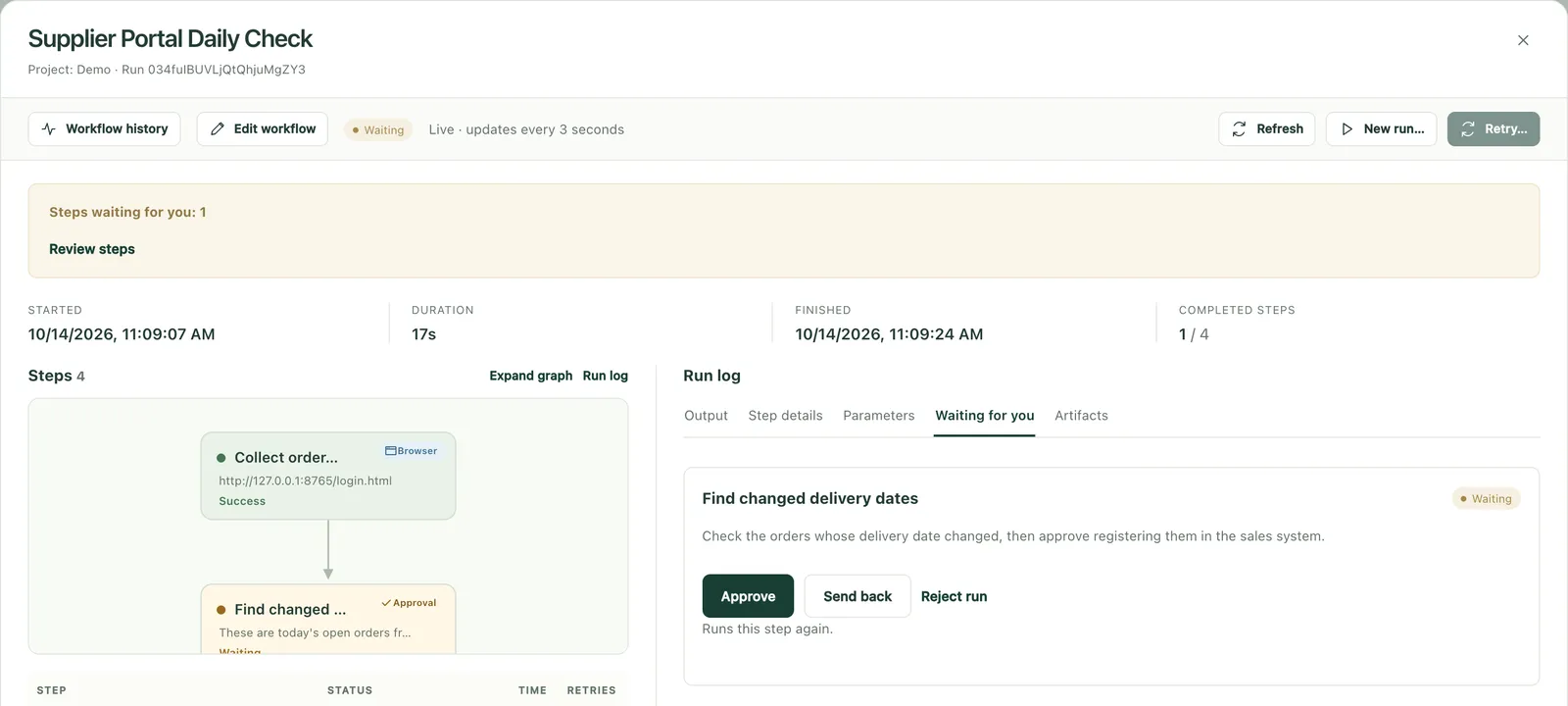This screenshot has height=706, width=1568.
Task: Click the Browser icon on the Collect order node
Action: (390, 451)
